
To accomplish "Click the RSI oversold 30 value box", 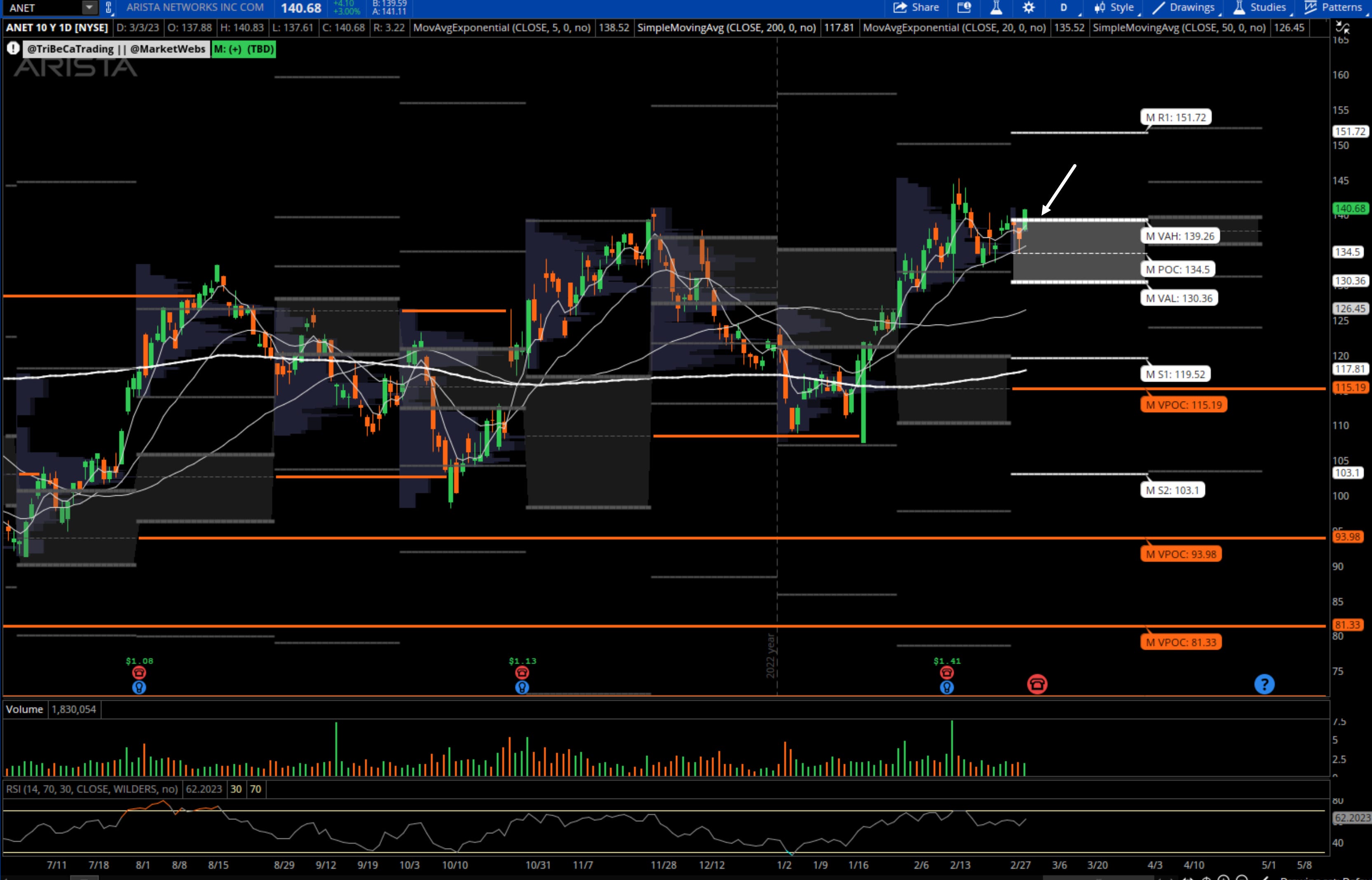I will [236, 789].
